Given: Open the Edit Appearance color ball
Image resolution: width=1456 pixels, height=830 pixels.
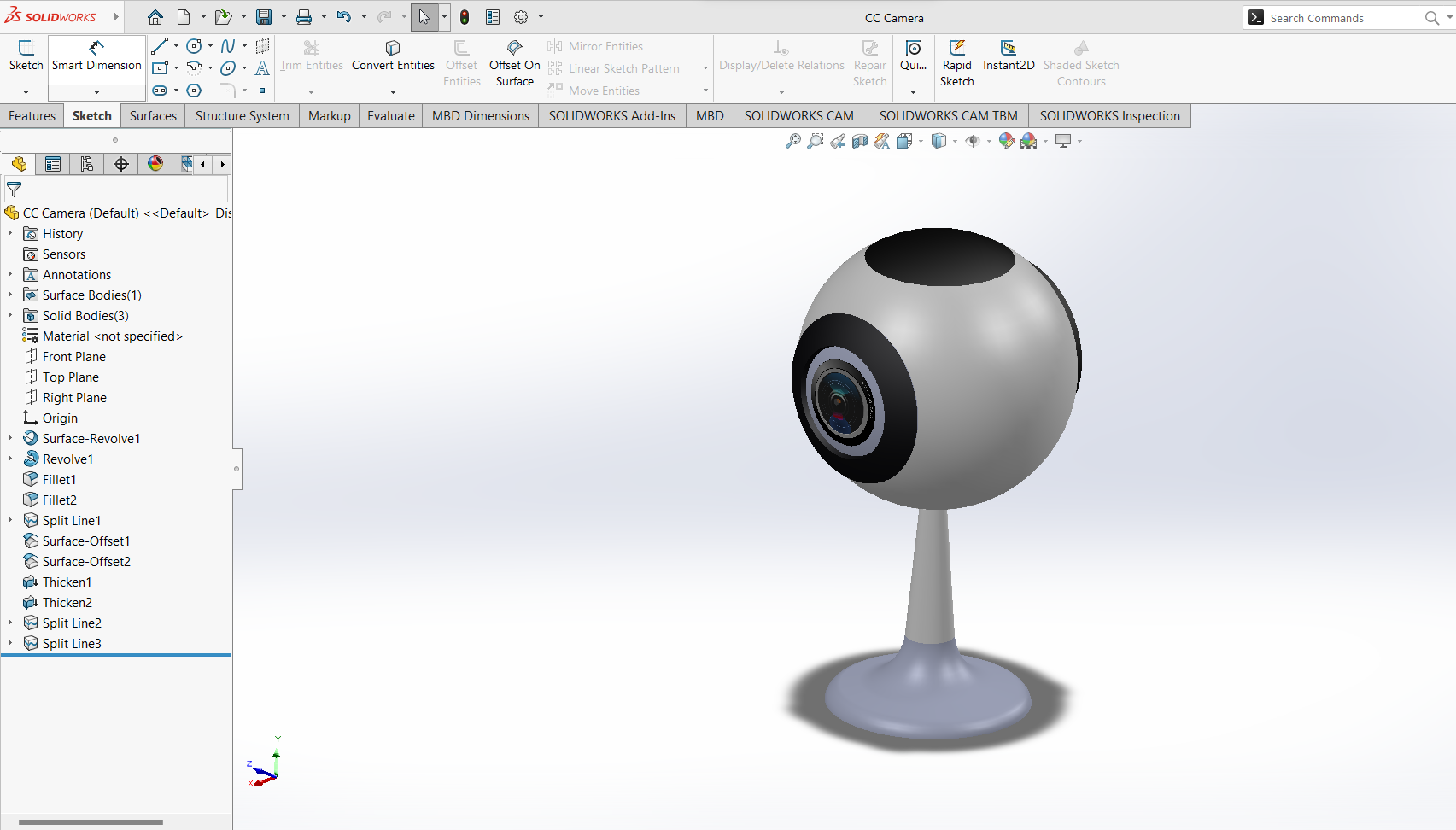Looking at the screenshot, I should click(x=1006, y=141).
